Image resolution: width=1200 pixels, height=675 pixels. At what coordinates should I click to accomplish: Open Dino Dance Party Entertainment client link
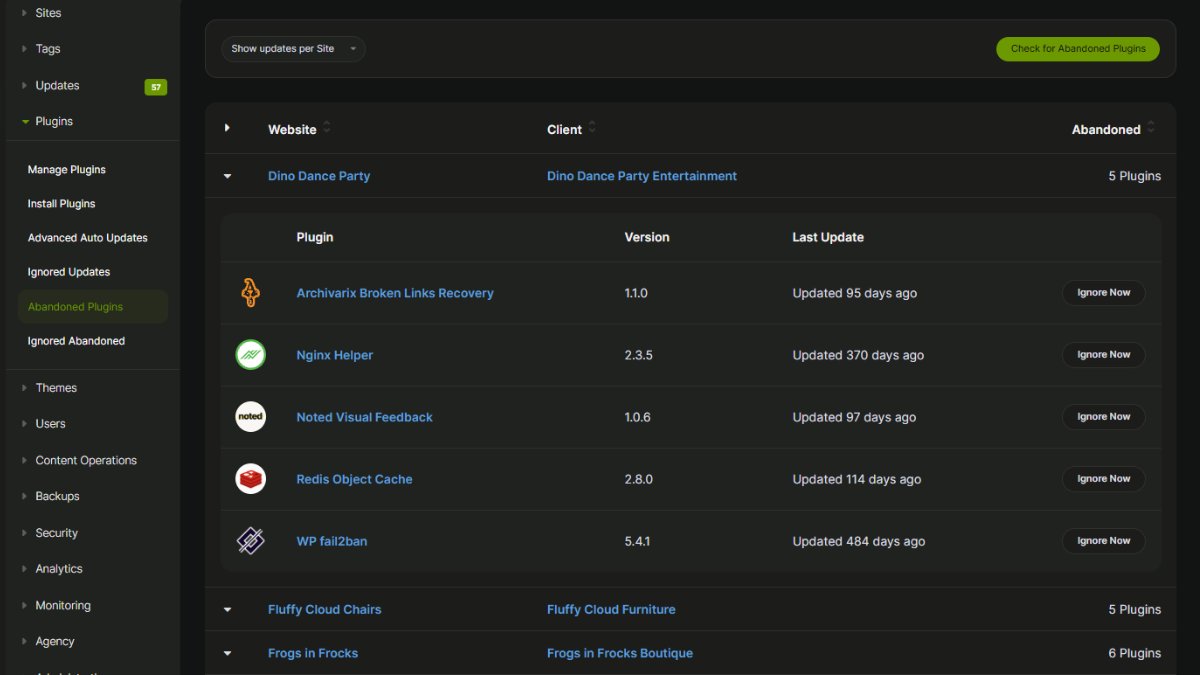pyautogui.click(x=642, y=176)
